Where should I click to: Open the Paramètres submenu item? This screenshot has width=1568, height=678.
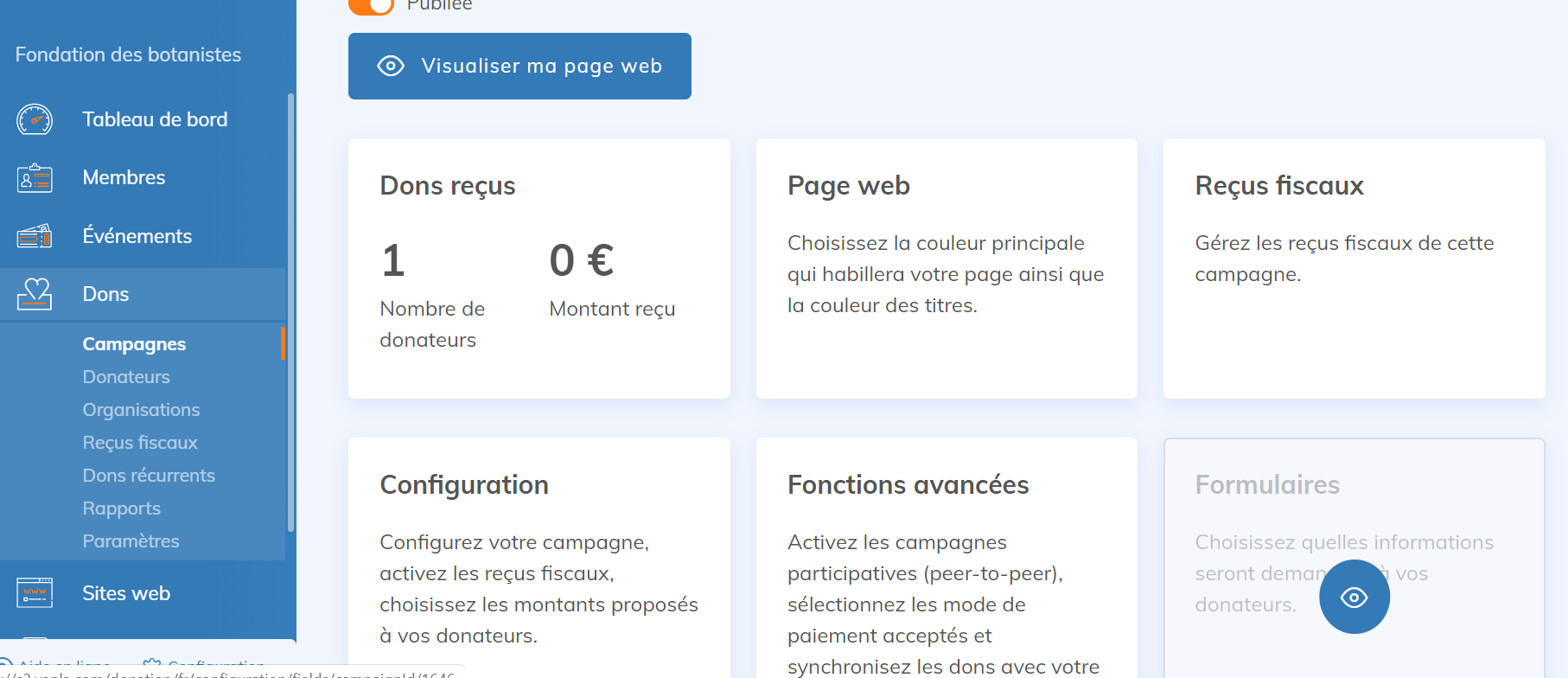point(131,541)
